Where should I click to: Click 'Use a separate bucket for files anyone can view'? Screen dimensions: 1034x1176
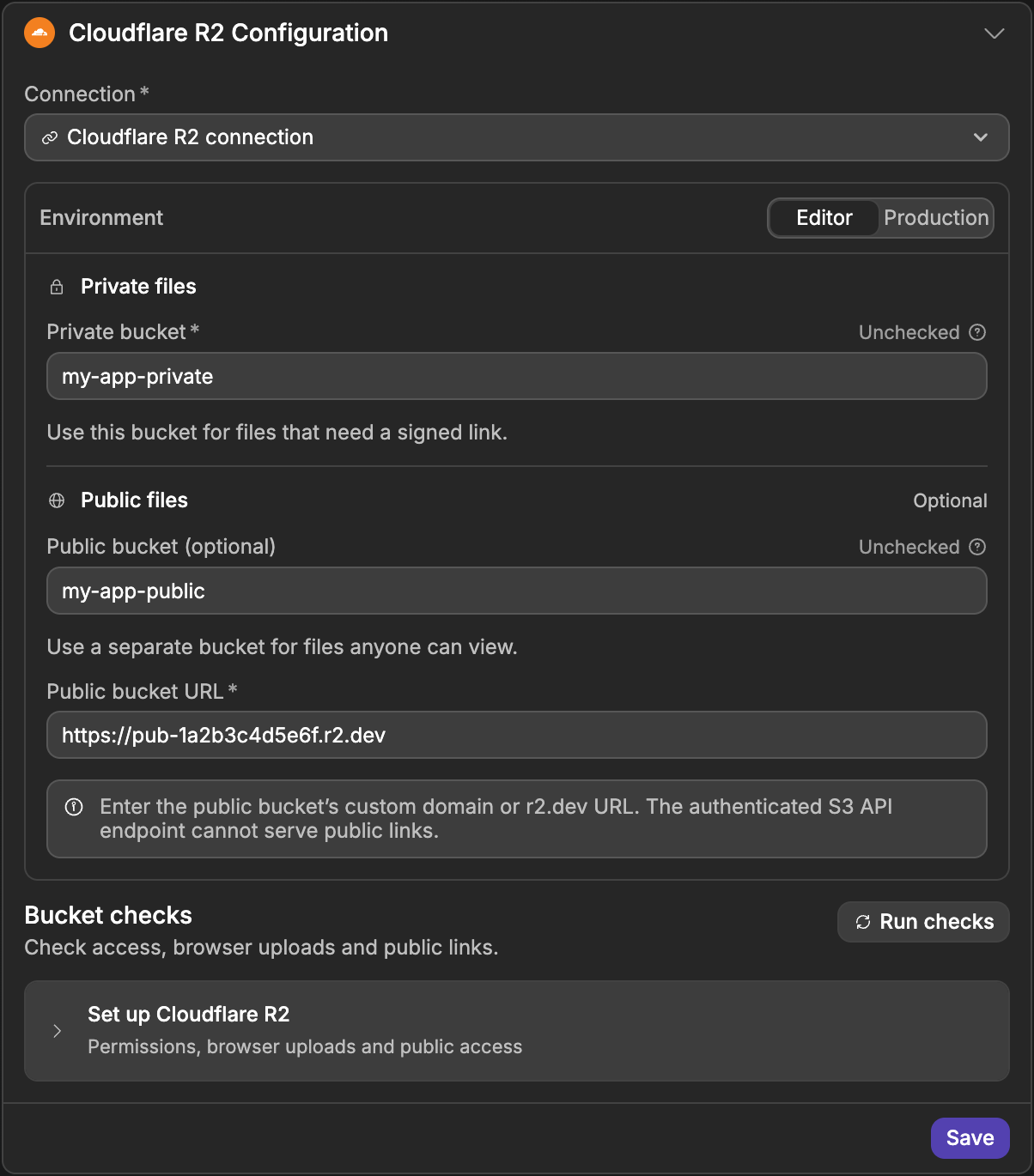[282, 647]
